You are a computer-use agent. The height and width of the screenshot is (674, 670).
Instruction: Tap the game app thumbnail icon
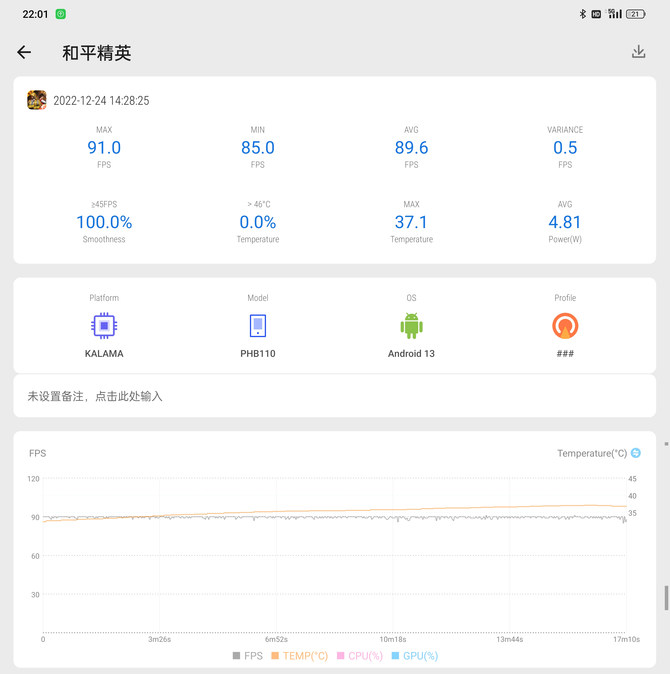pyautogui.click(x=37, y=100)
